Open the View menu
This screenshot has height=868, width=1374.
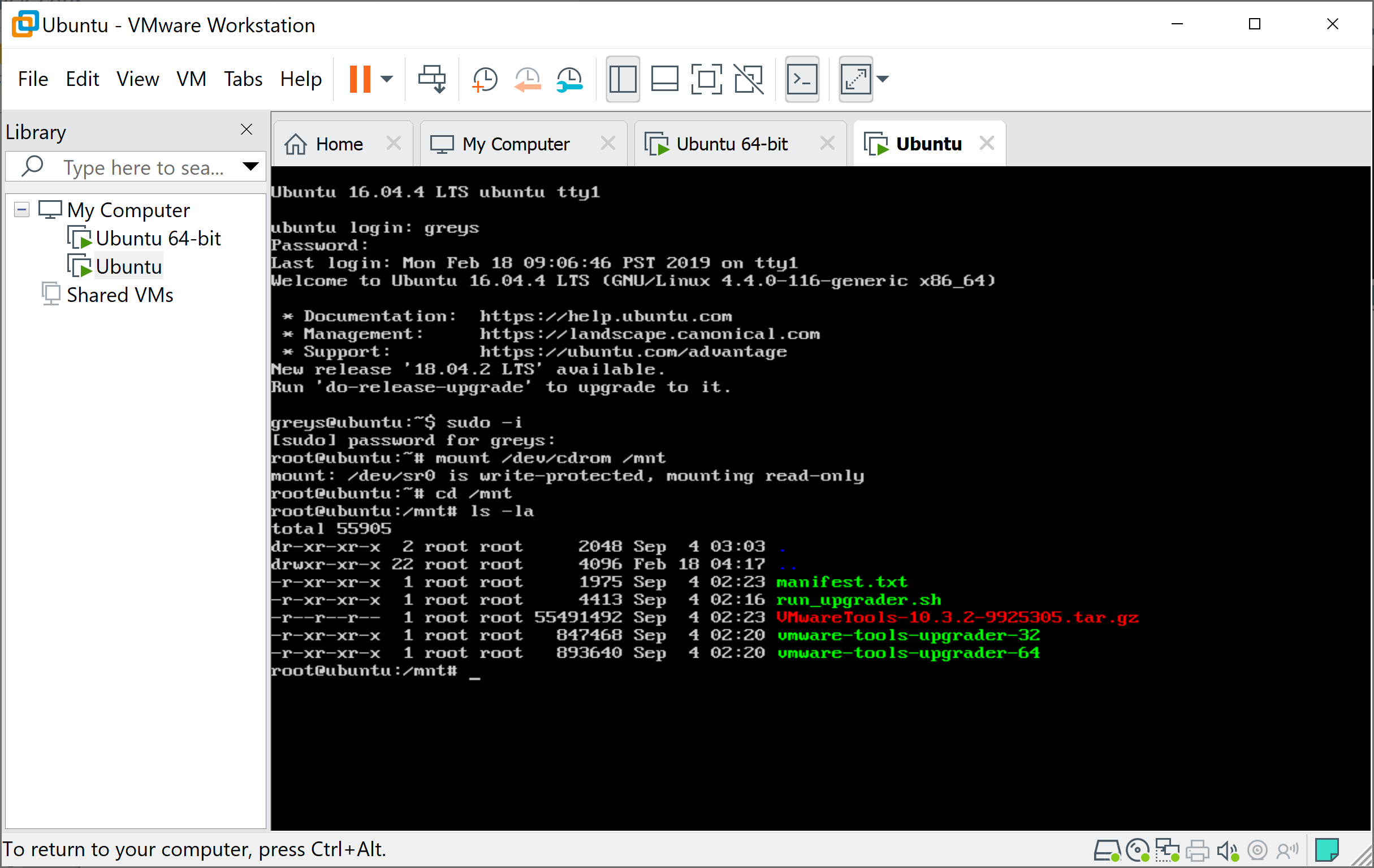click(137, 79)
